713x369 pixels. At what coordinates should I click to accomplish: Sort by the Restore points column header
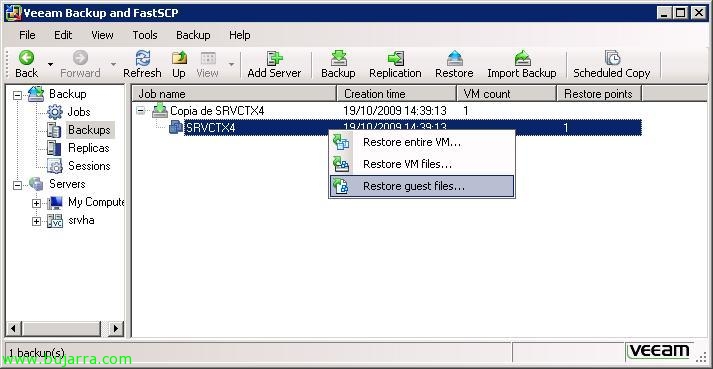point(599,94)
